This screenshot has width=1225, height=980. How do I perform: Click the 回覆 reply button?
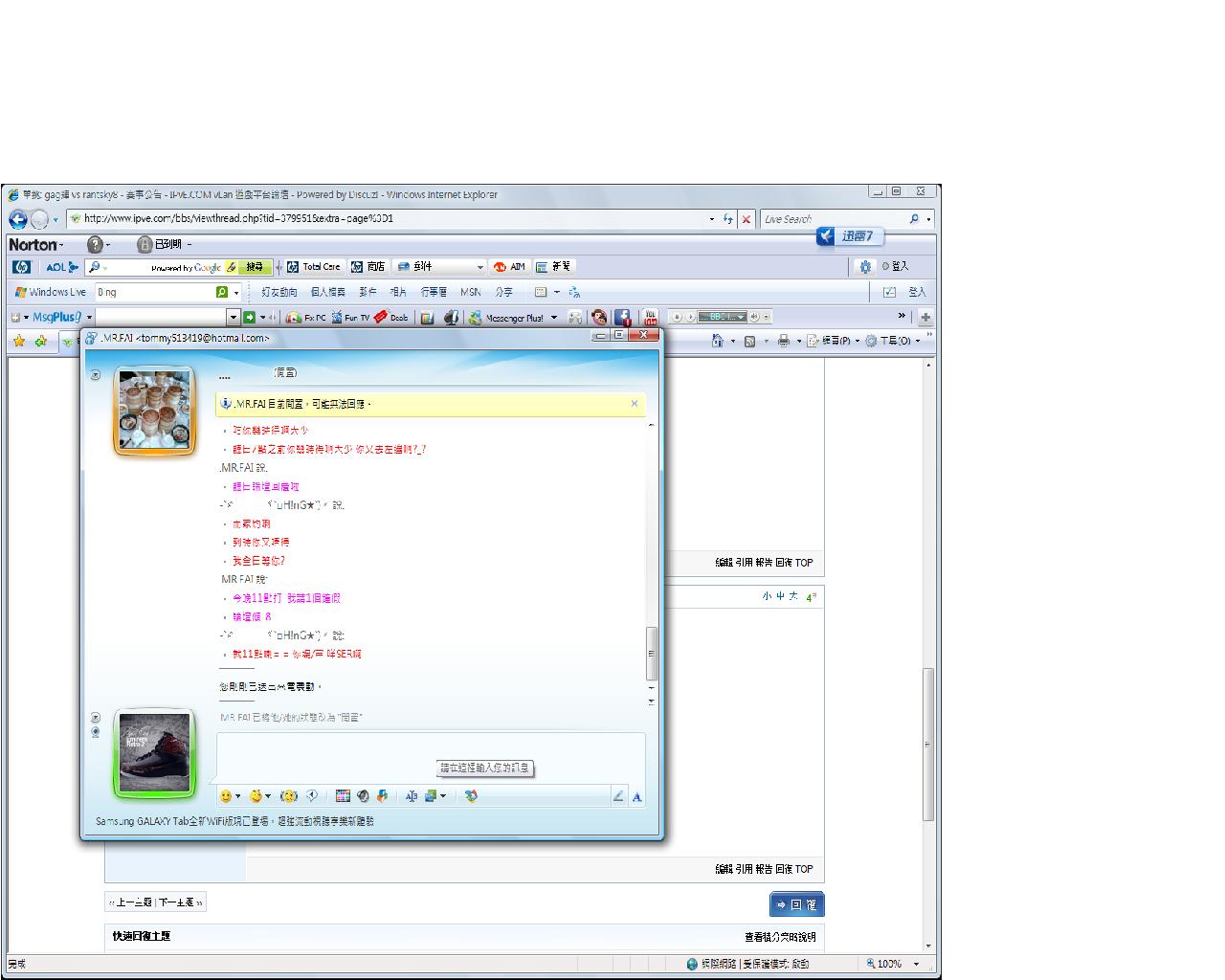[796, 904]
